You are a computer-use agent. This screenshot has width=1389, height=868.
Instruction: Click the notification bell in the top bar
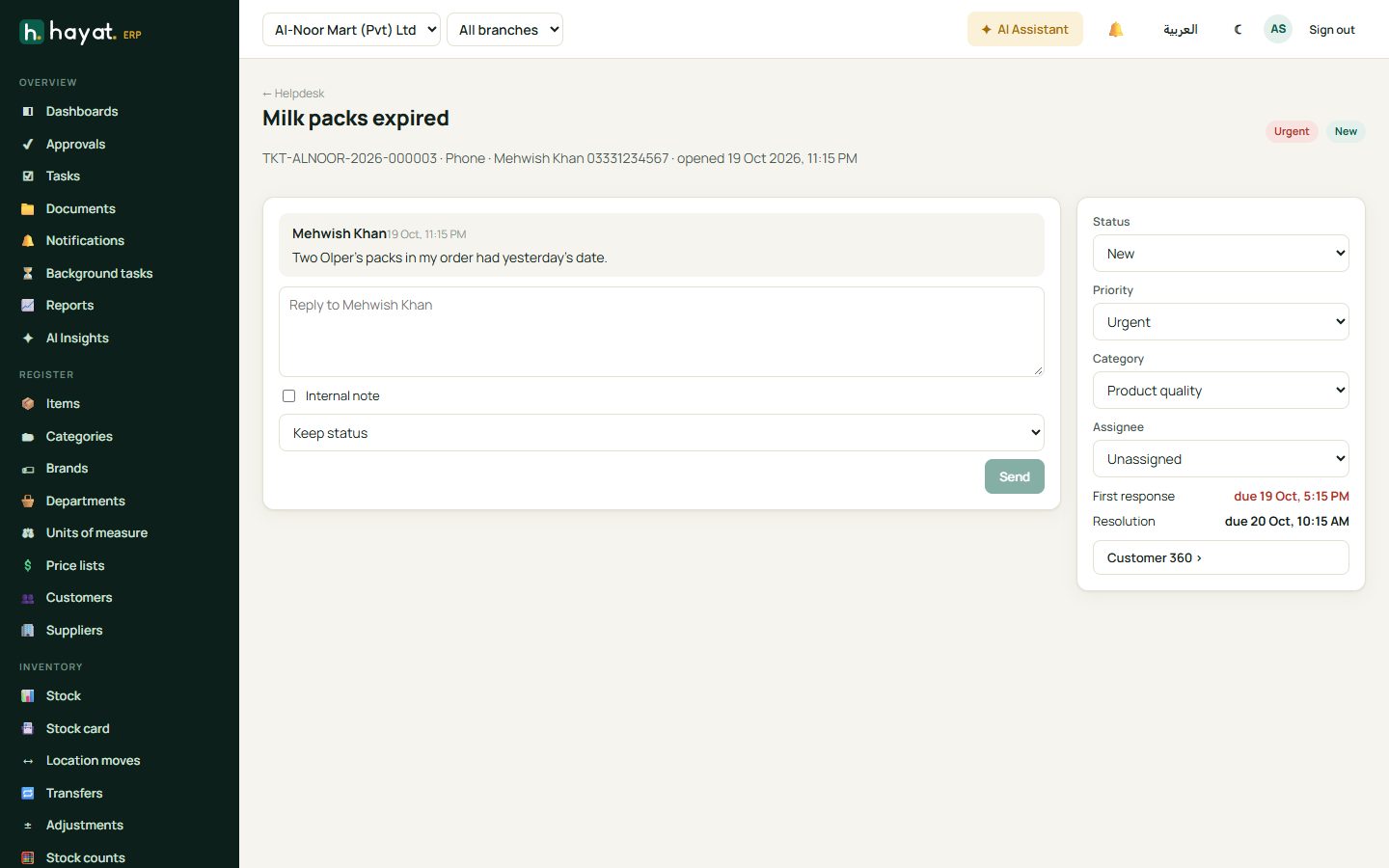pos(1116,30)
